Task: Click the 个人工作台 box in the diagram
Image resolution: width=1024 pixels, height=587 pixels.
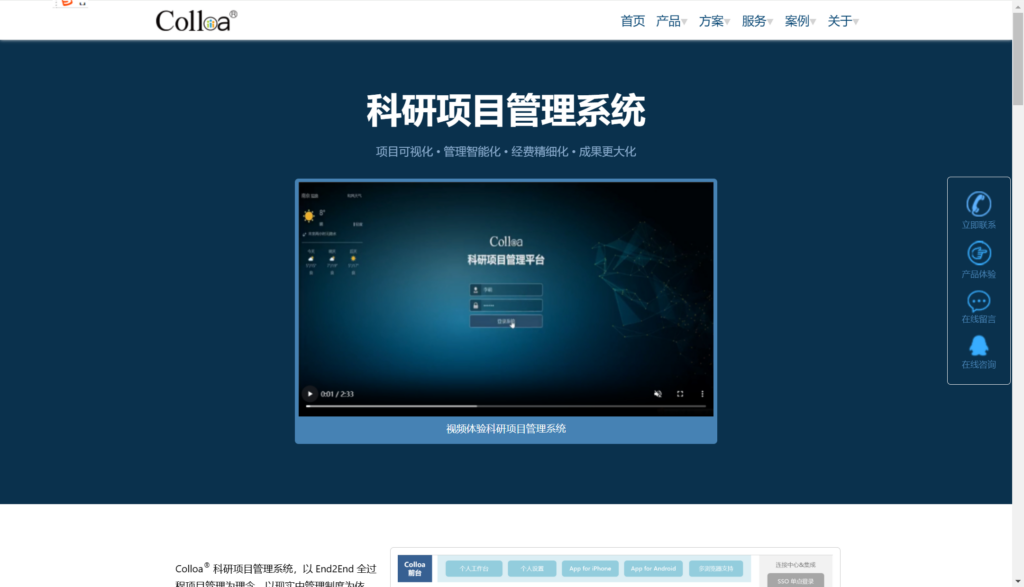Action: click(x=473, y=569)
